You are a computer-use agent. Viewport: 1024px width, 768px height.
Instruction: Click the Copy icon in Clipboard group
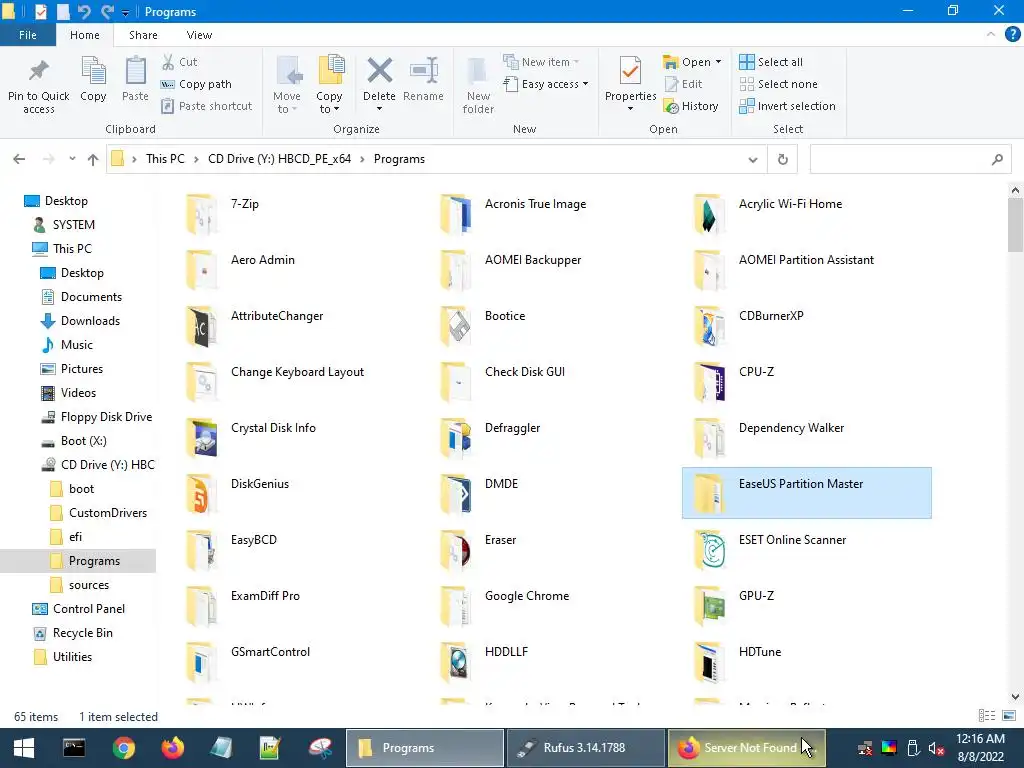point(93,71)
